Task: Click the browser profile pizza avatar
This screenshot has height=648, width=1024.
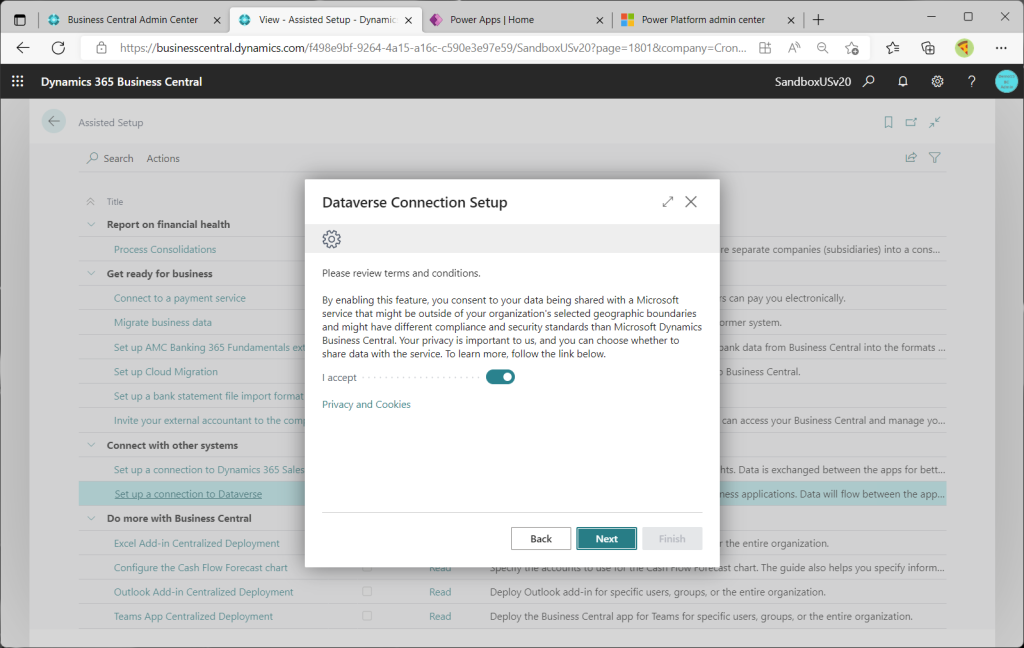Action: (x=964, y=48)
